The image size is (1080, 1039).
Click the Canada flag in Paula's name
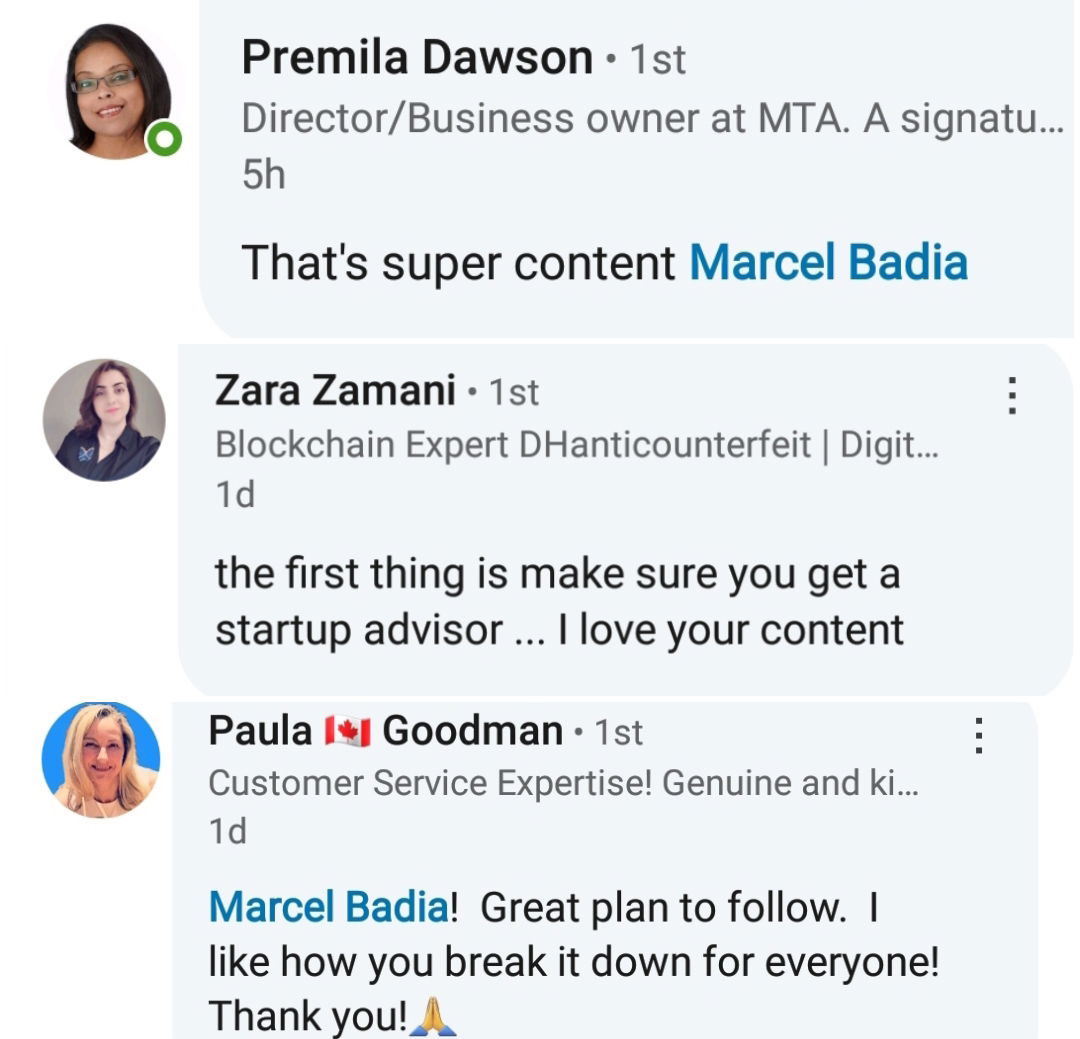tap(347, 732)
